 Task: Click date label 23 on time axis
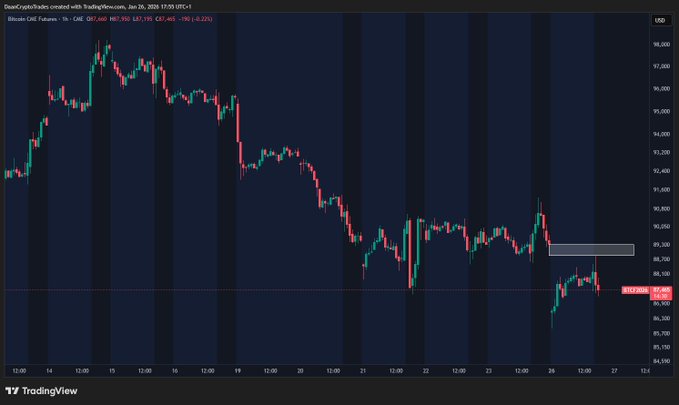[488, 371]
